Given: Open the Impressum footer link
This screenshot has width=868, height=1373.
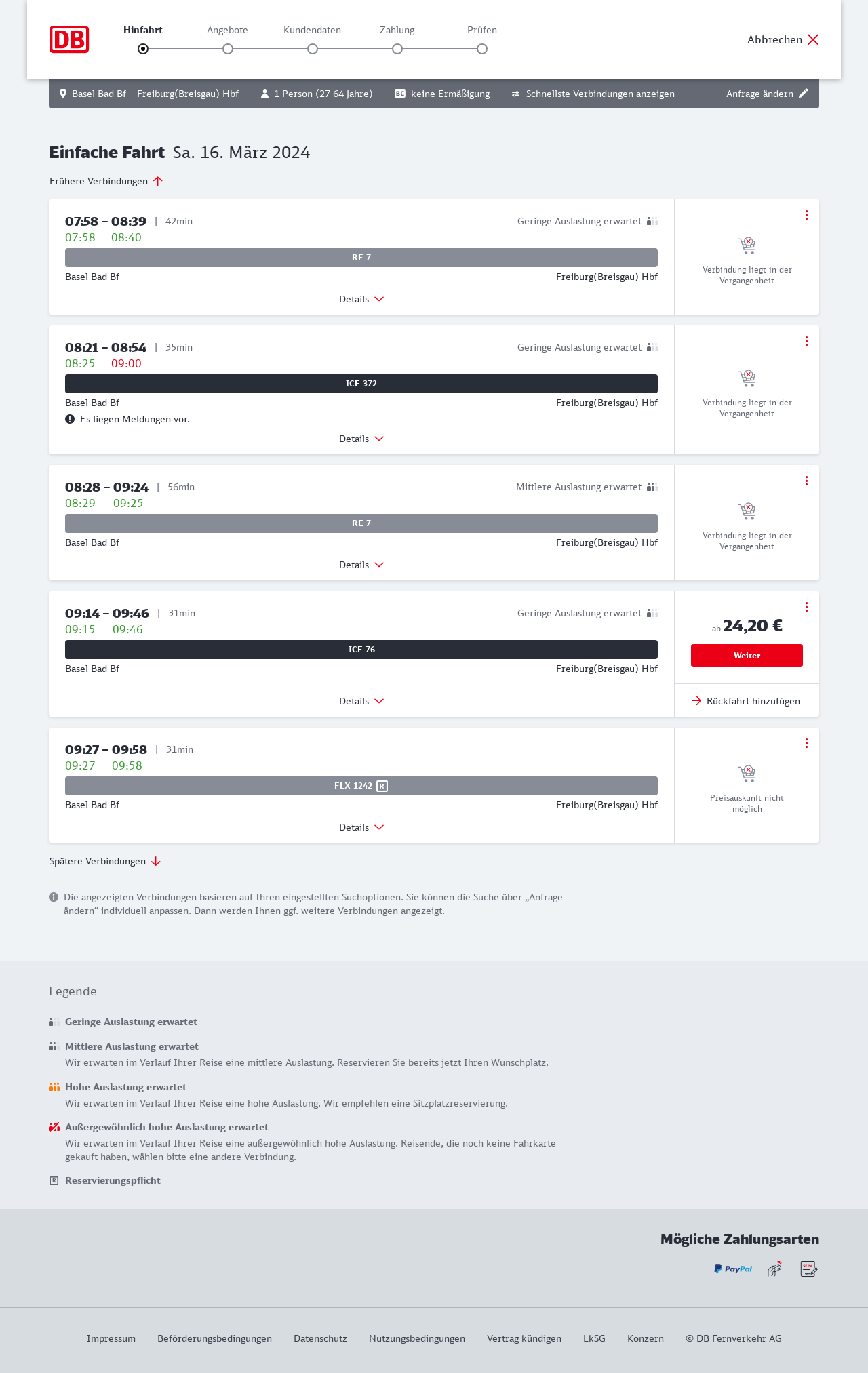Looking at the screenshot, I should coord(111,1338).
